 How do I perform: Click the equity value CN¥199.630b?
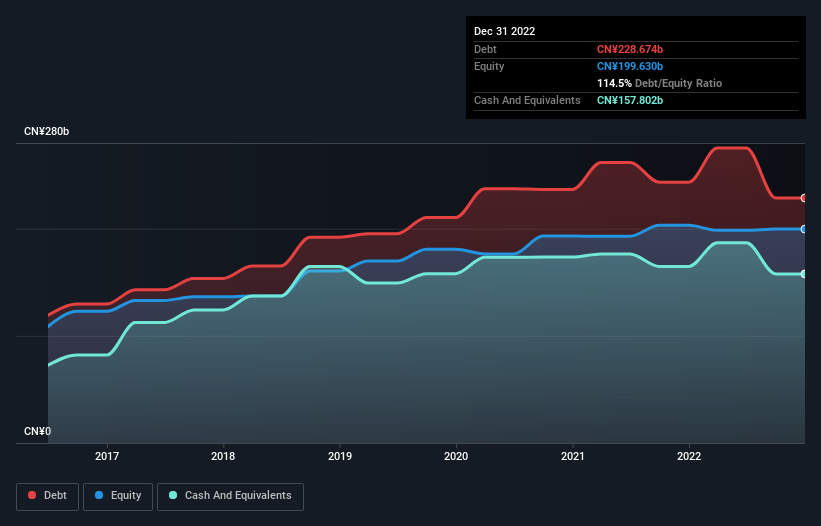tap(630, 66)
